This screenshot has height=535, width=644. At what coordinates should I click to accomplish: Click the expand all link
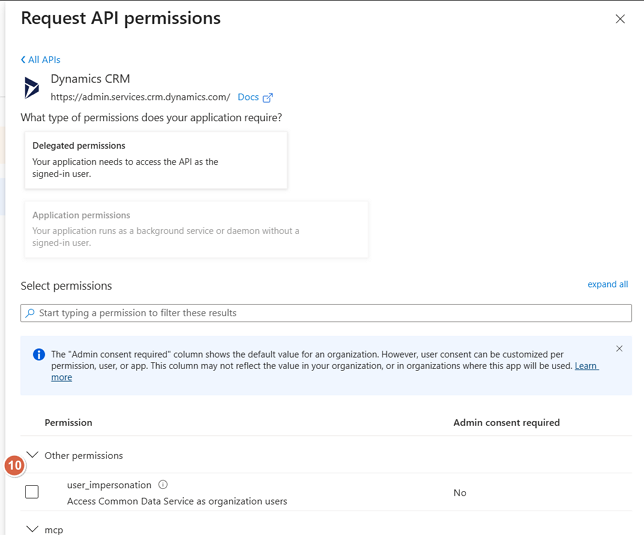[608, 284]
